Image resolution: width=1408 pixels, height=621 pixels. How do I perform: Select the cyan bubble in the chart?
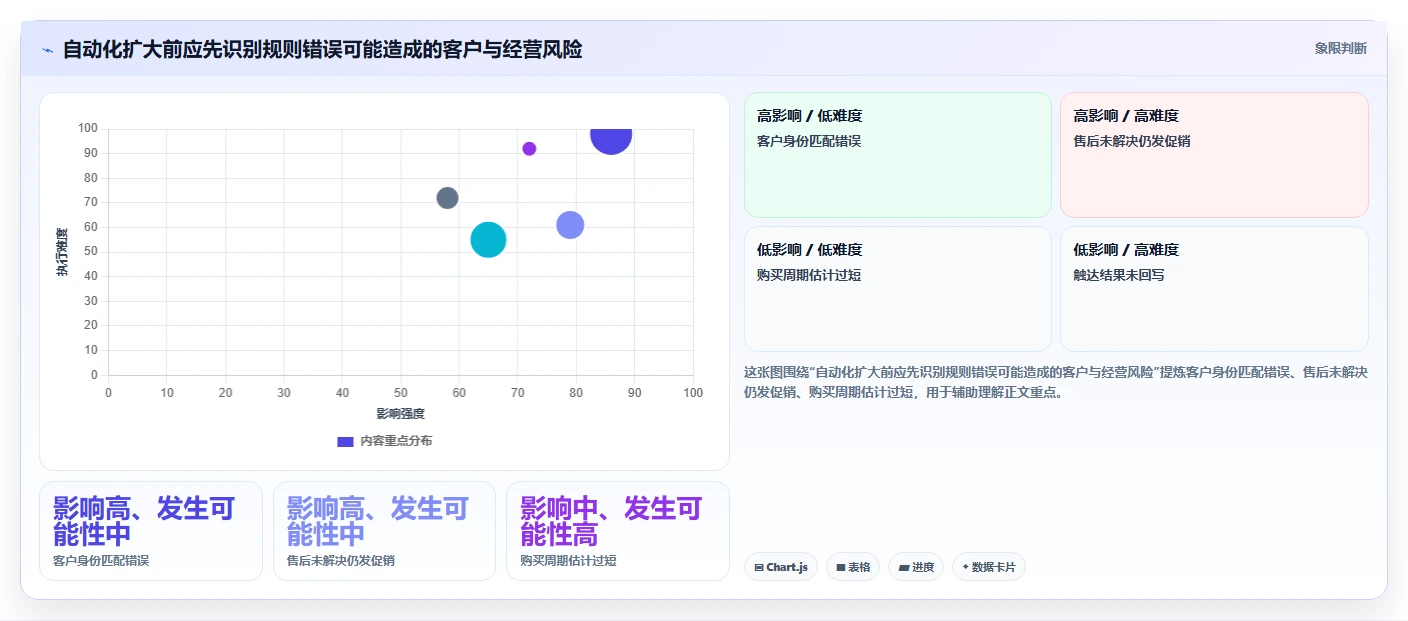pos(488,240)
